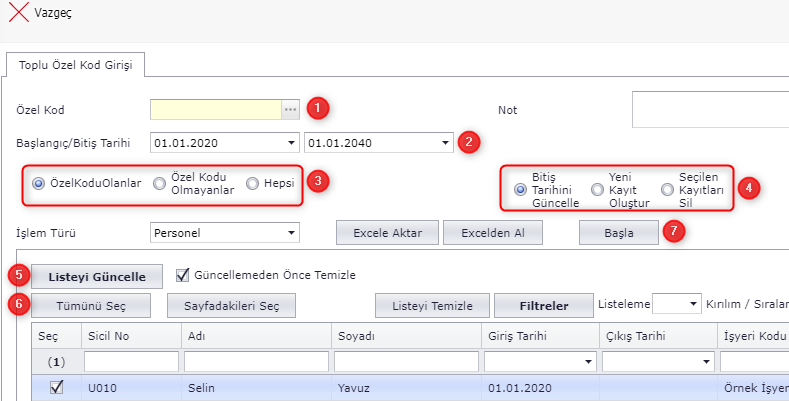
Task: Select Bitiş Tarihini Güncelle radio option
Action: 520,189
